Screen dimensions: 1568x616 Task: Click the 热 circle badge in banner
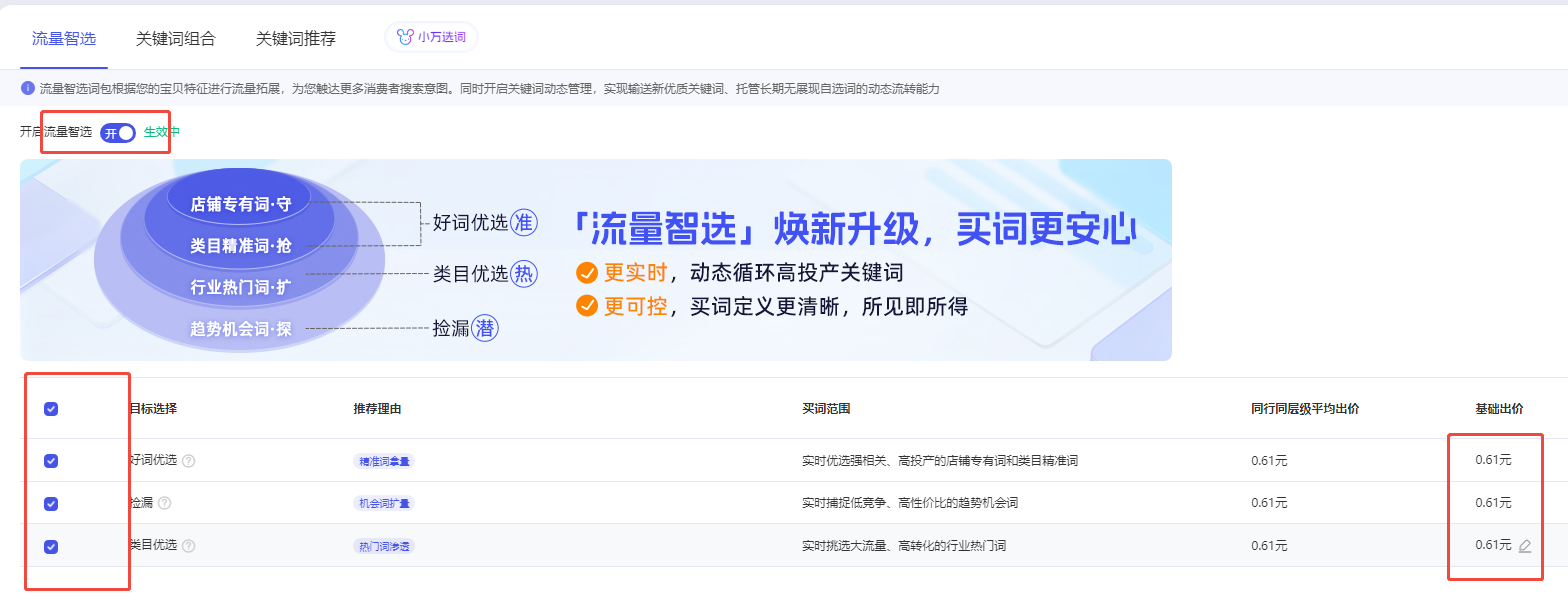point(524,274)
